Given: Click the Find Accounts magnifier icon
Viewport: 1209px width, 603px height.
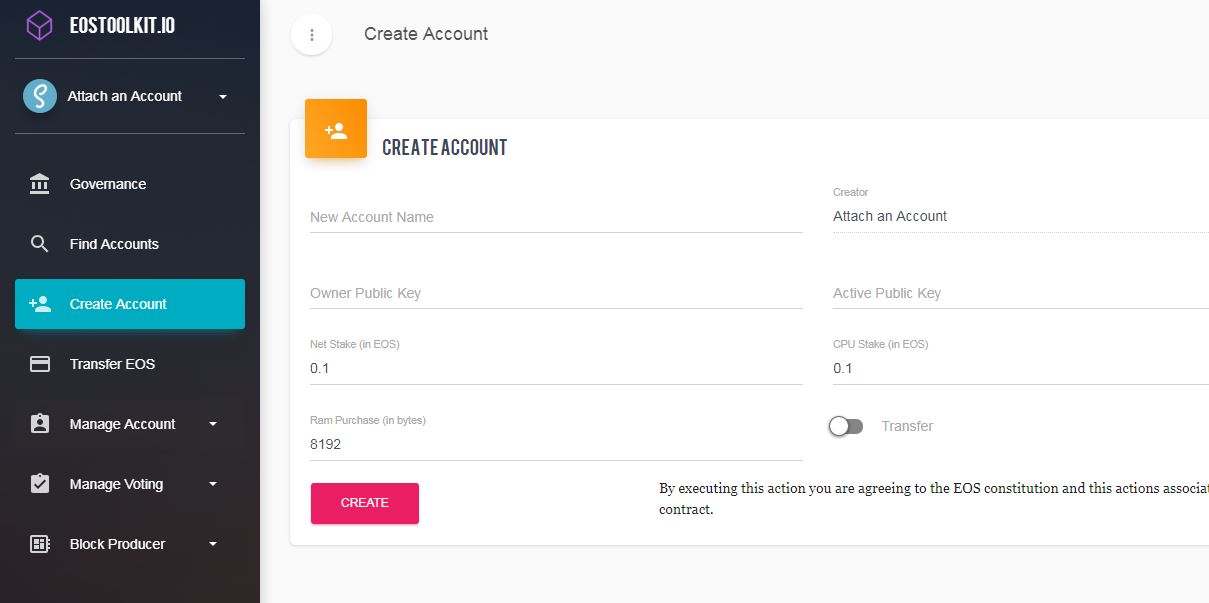Looking at the screenshot, I should [x=40, y=244].
